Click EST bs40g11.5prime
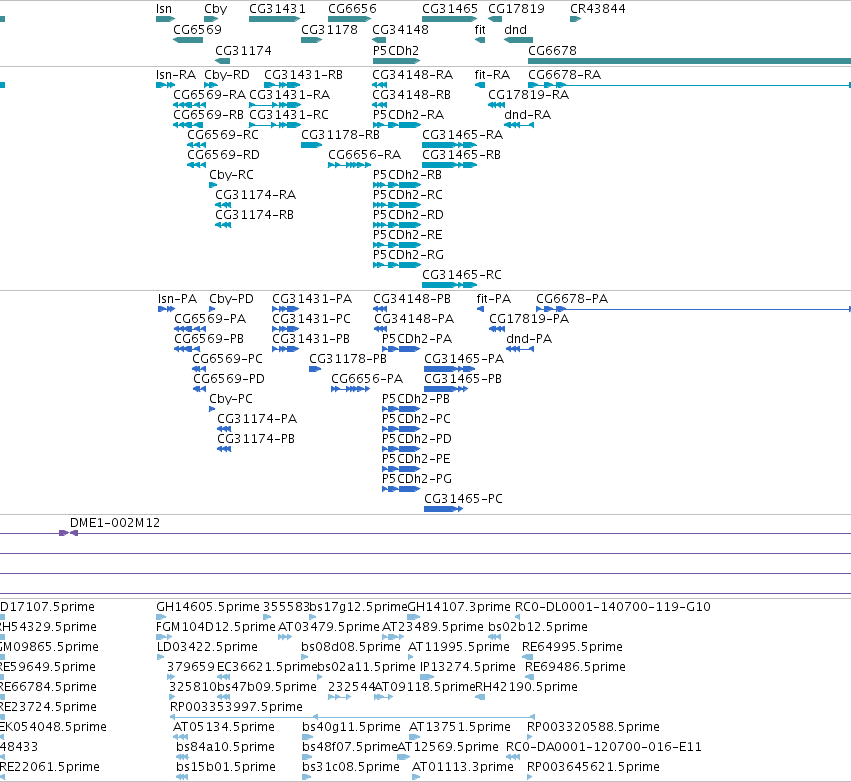The height and width of the screenshot is (782, 851). click(351, 726)
